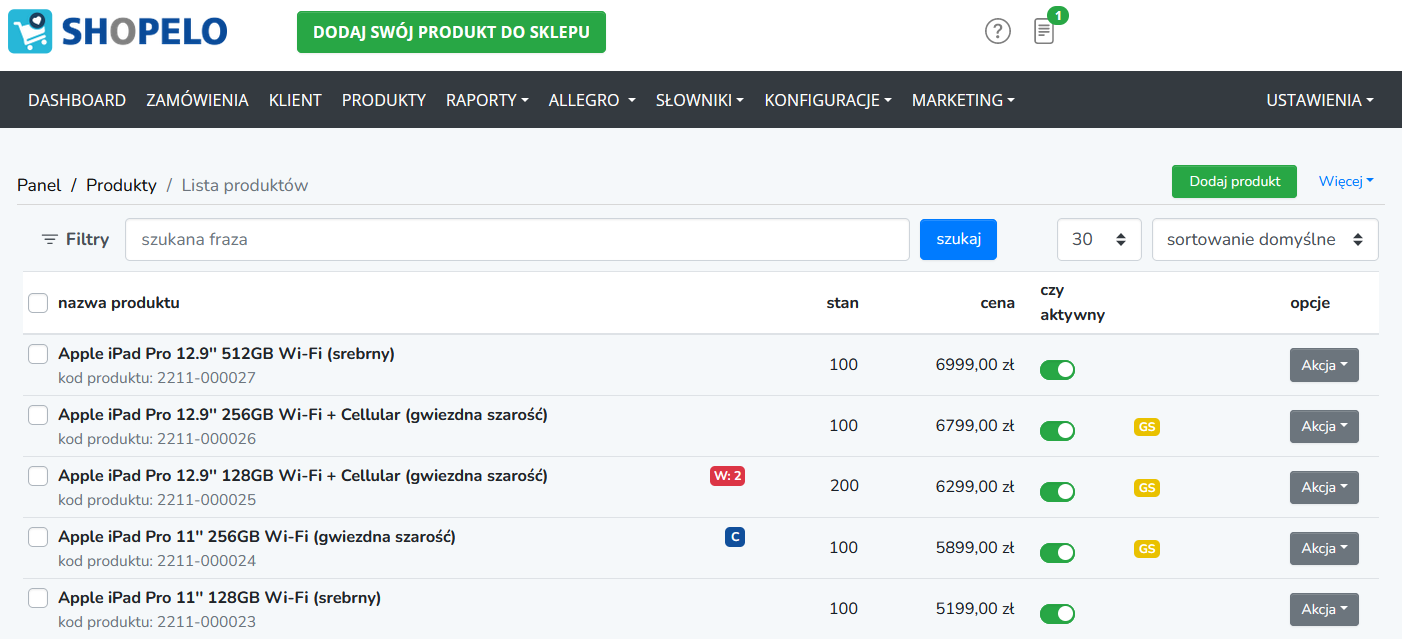Image resolution: width=1402 pixels, height=639 pixels.
Task: Open Akcja dropdown for product 2211-000024
Action: point(1324,549)
